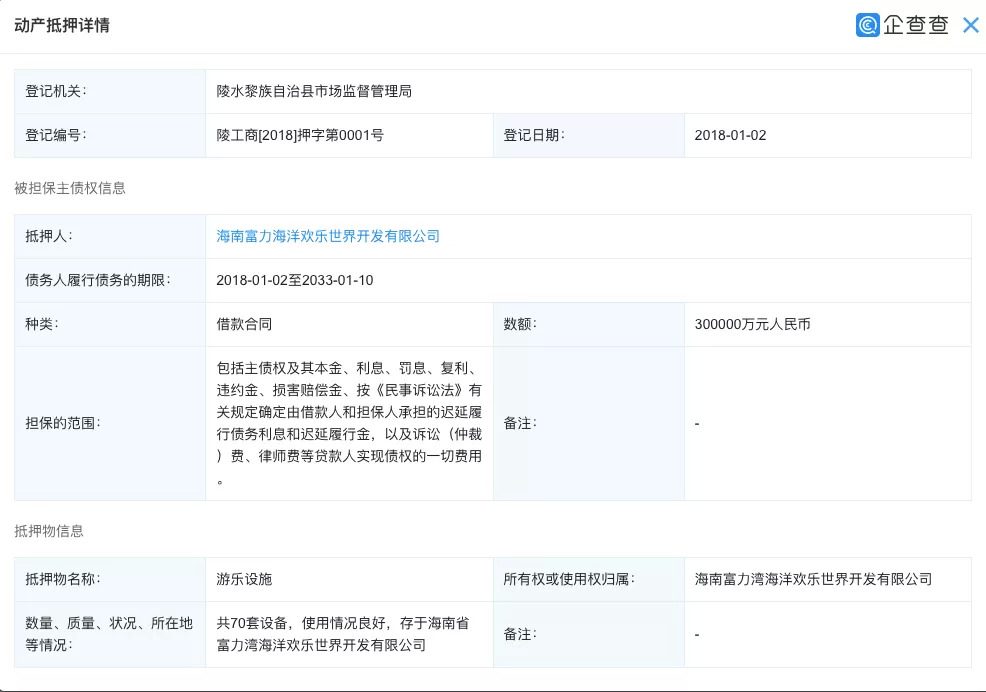Open 海南富力海洋欢乐世界开发有限公司 company link
986x692 pixels.
[x=328, y=236]
